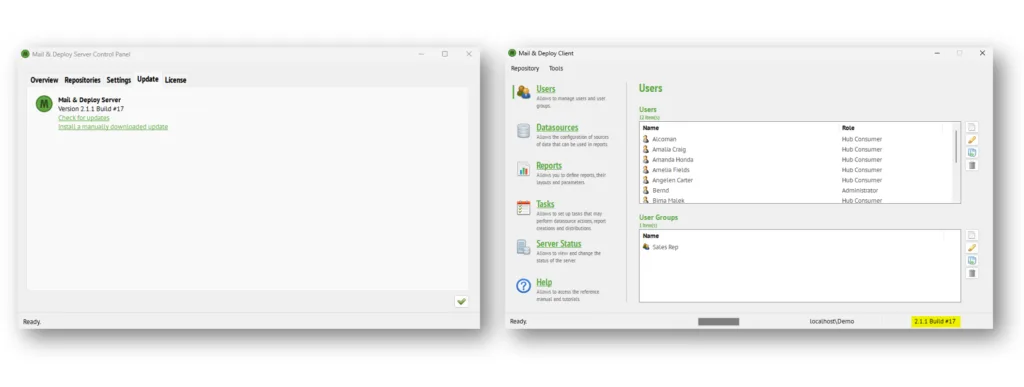Select the Update tab
1024x387 pixels.
pos(148,80)
